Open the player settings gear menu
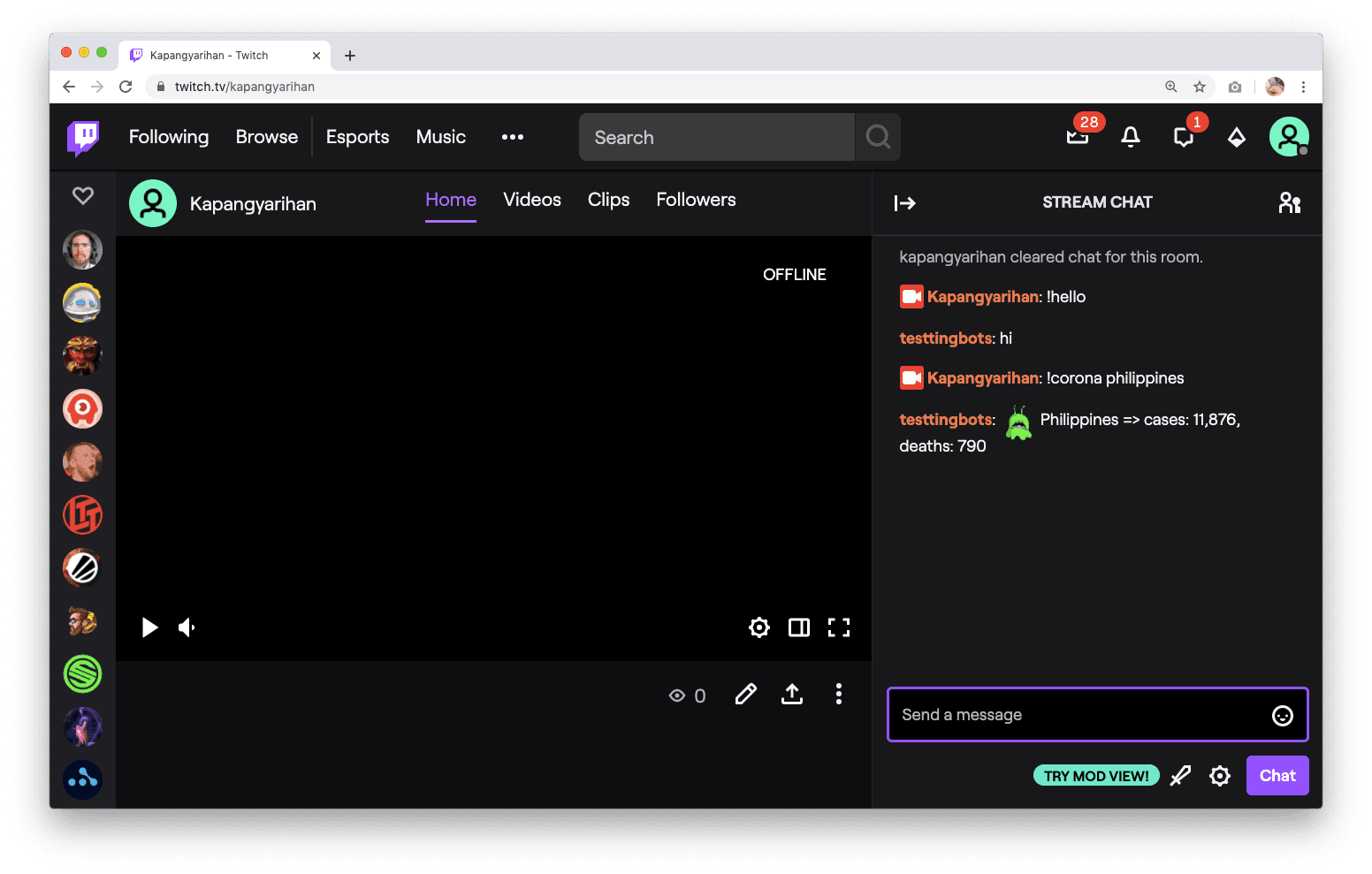The width and height of the screenshot is (1372, 874). (758, 627)
